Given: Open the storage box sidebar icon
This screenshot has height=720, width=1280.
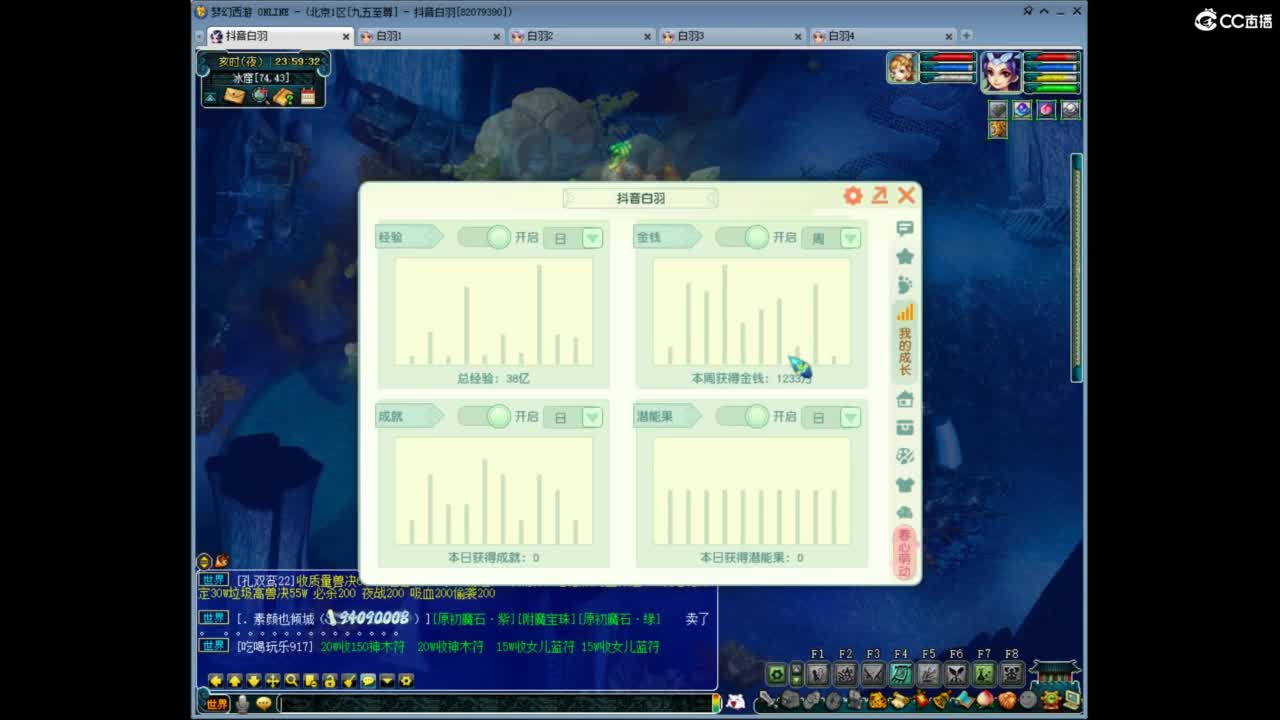Looking at the screenshot, I should pyautogui.click(x=905, y=428).
